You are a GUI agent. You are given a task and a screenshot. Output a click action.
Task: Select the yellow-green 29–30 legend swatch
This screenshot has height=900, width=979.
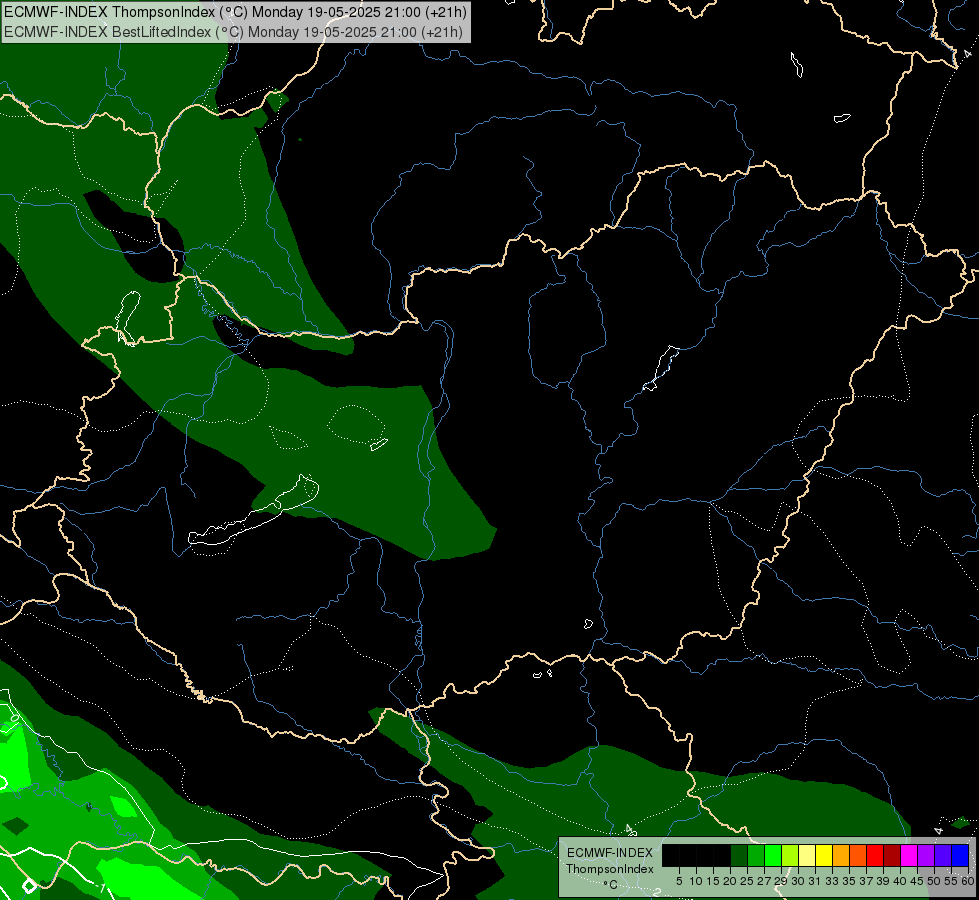click(790, 855)
